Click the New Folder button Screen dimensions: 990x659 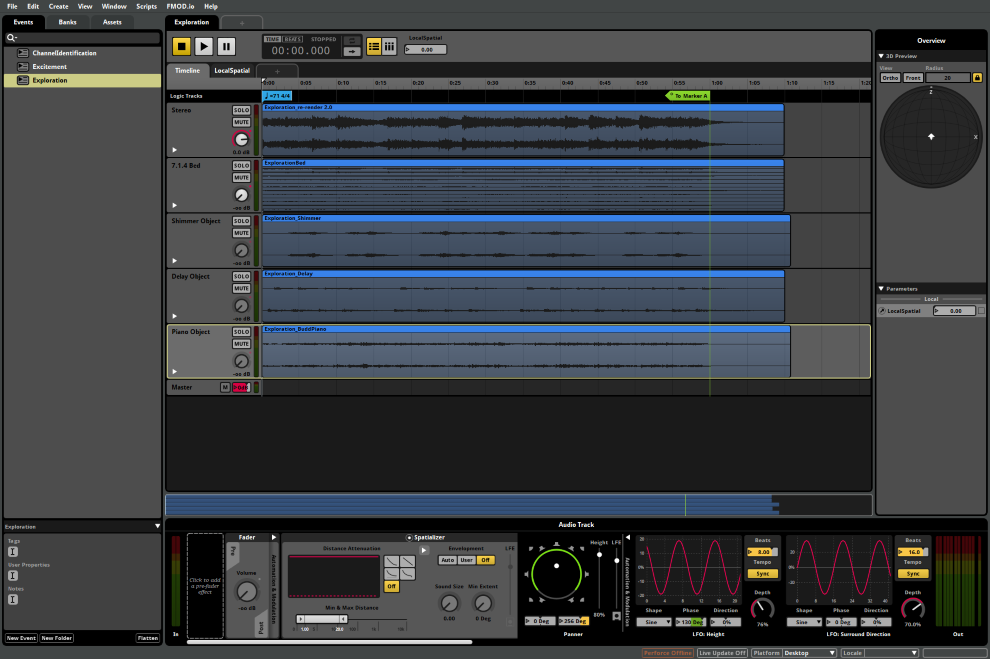point(57,638)
